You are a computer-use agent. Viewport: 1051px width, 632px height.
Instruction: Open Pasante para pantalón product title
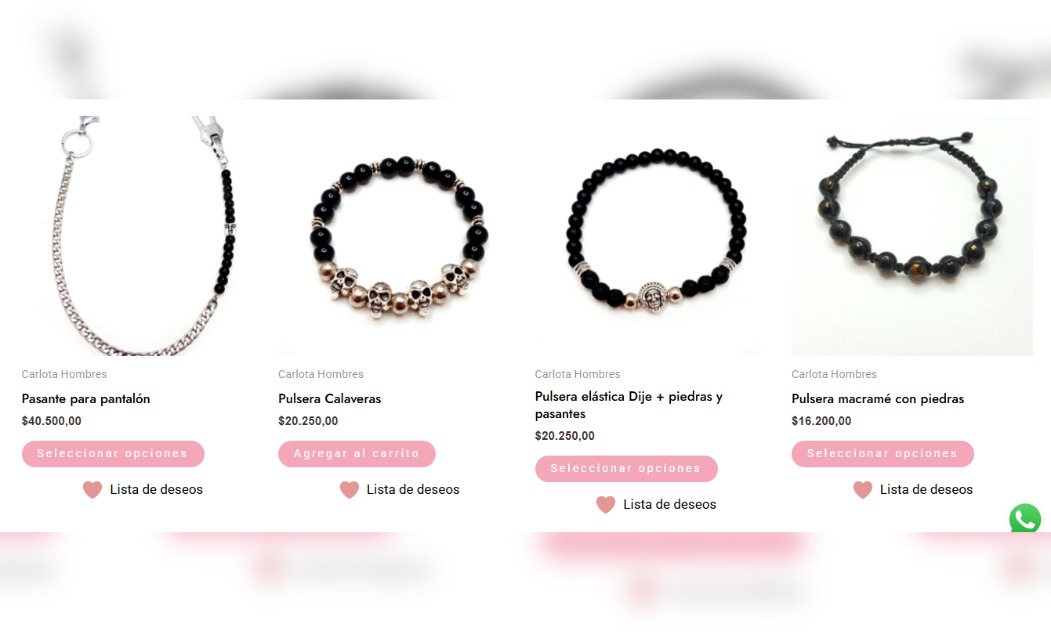(x=86, y=399)
